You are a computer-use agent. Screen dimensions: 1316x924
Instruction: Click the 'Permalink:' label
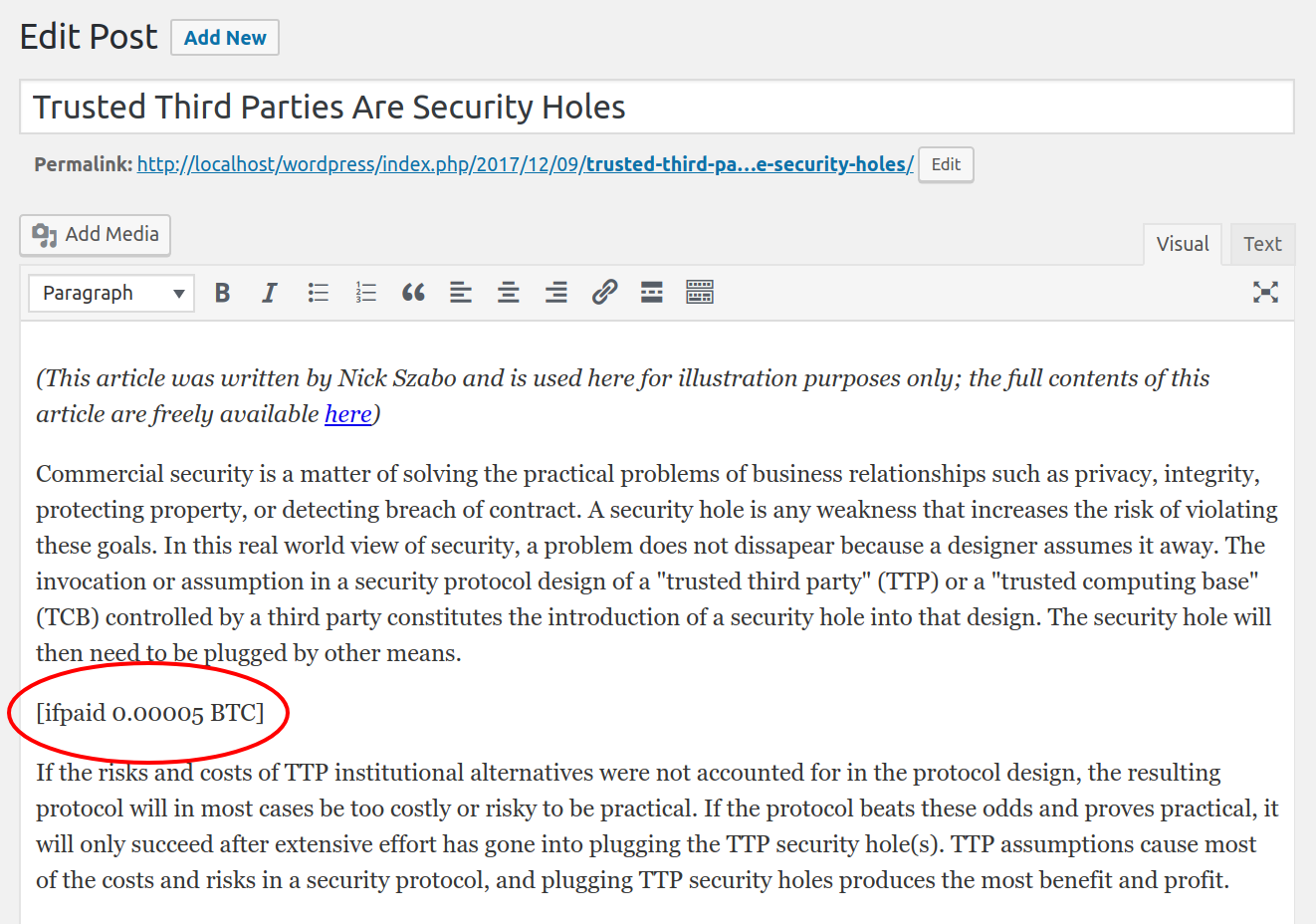coord(84,164)
